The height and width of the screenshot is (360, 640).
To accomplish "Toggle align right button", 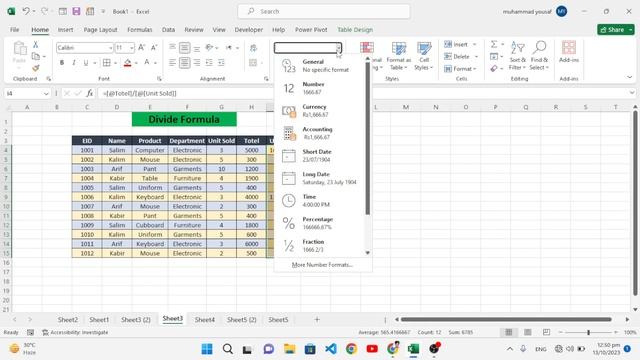I will point(197,62).
